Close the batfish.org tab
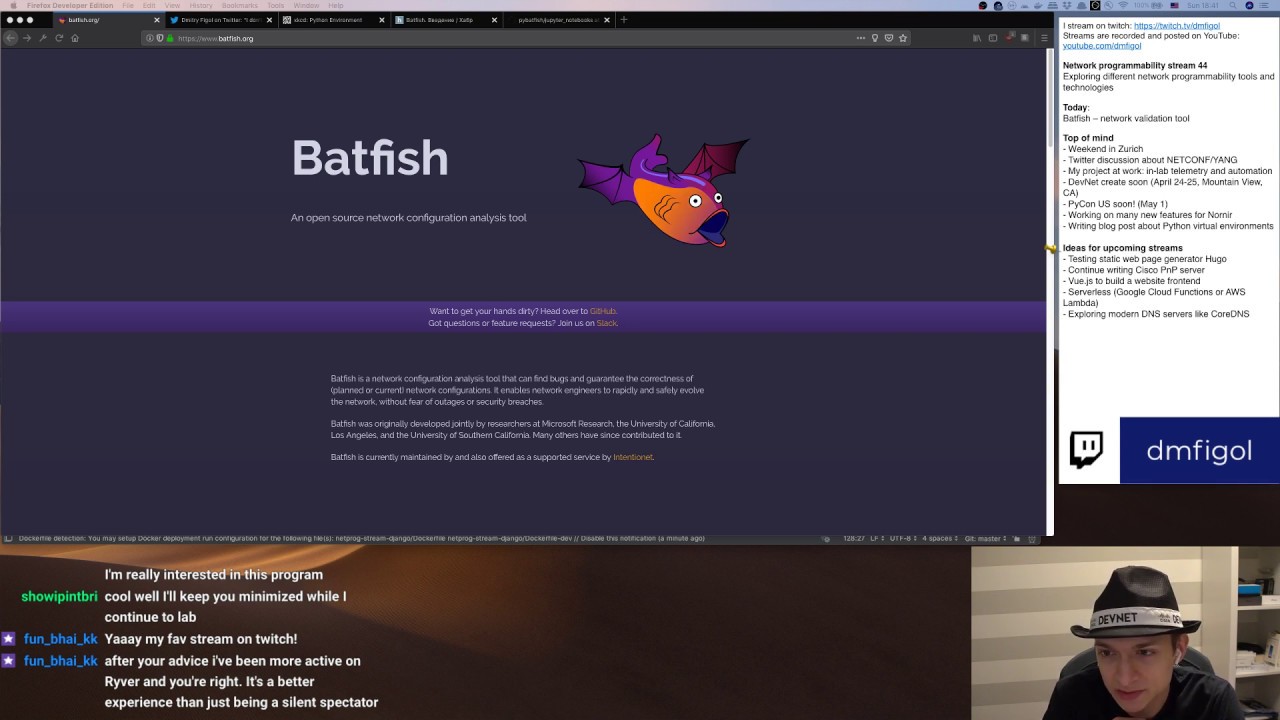Viewport: 1280px width, 720px height. point(156,20)
